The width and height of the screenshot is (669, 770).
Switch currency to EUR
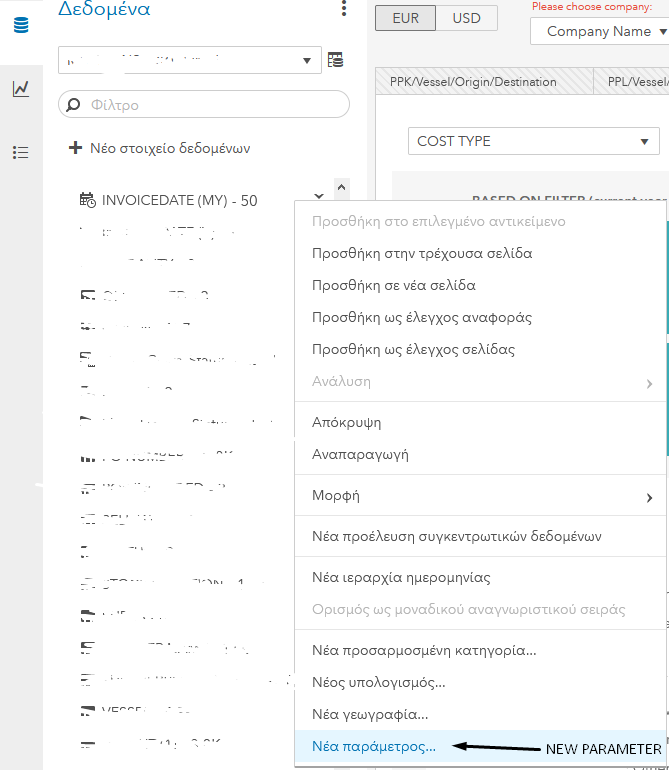click(x=406, y=18)
